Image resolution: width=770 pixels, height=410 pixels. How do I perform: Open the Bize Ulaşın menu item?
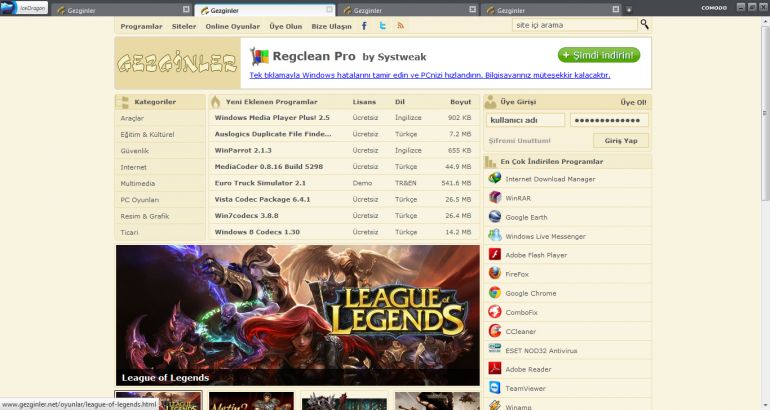(x=331, y=27)
